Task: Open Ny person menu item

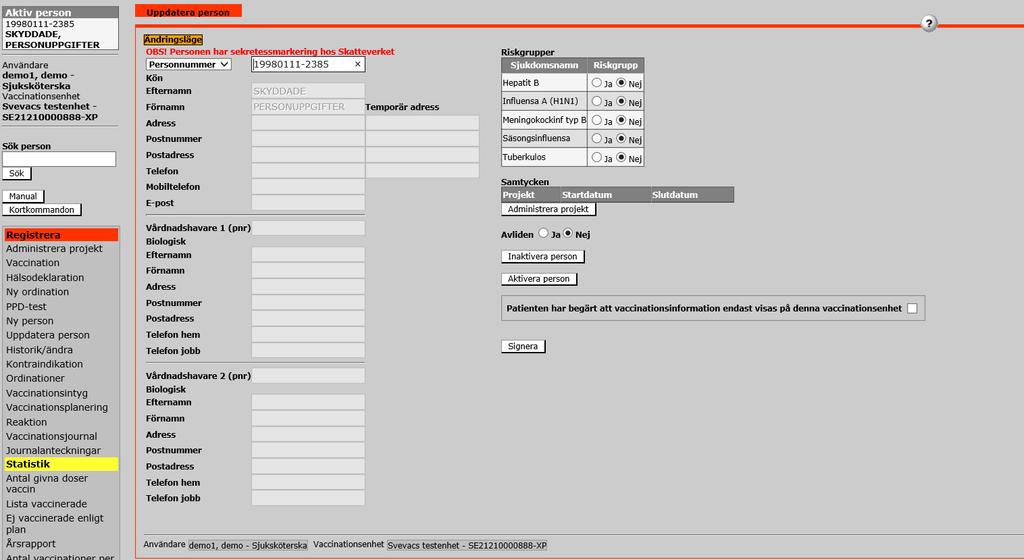Action: [30, 320]
